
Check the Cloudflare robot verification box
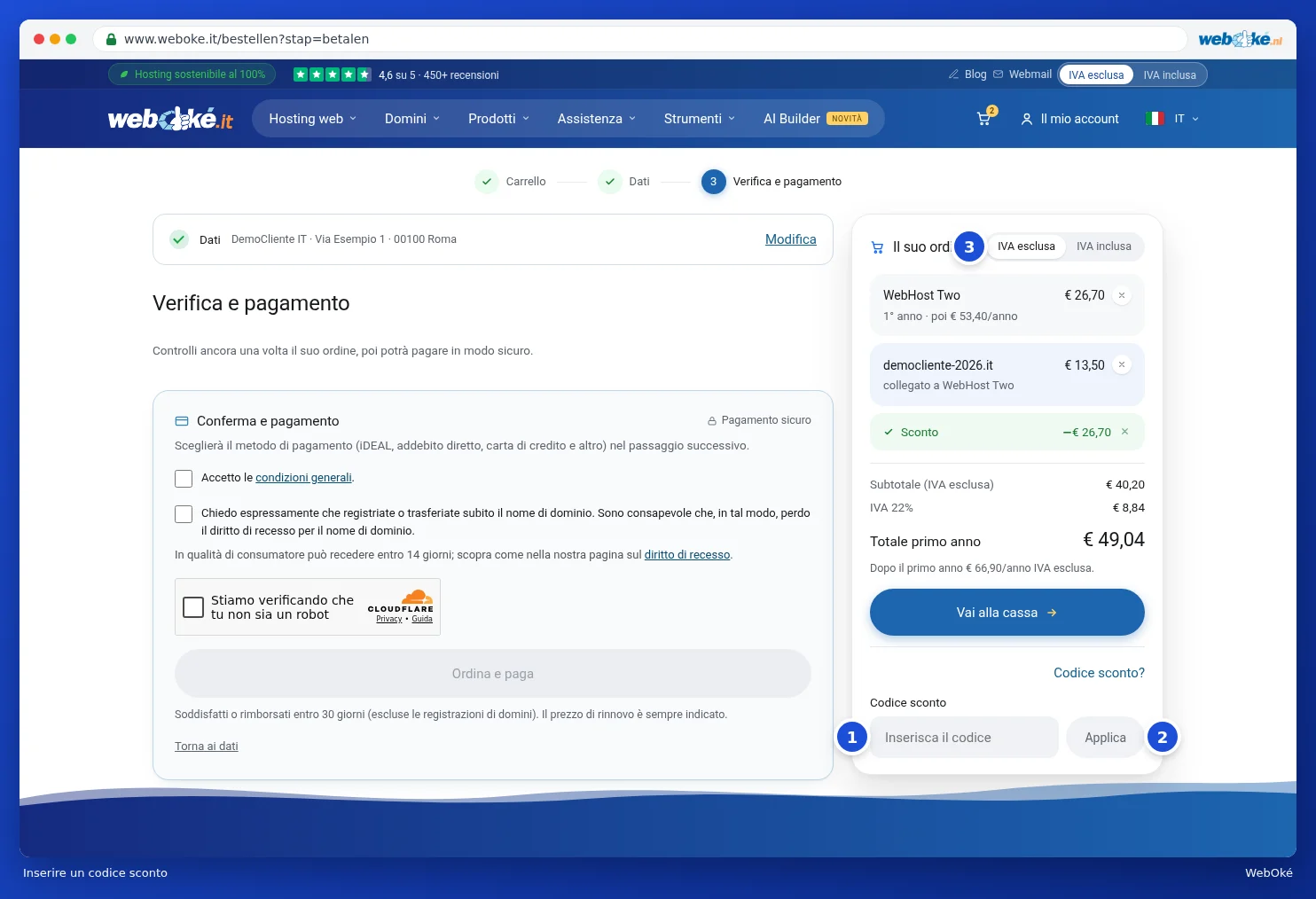tap(193, 607)
